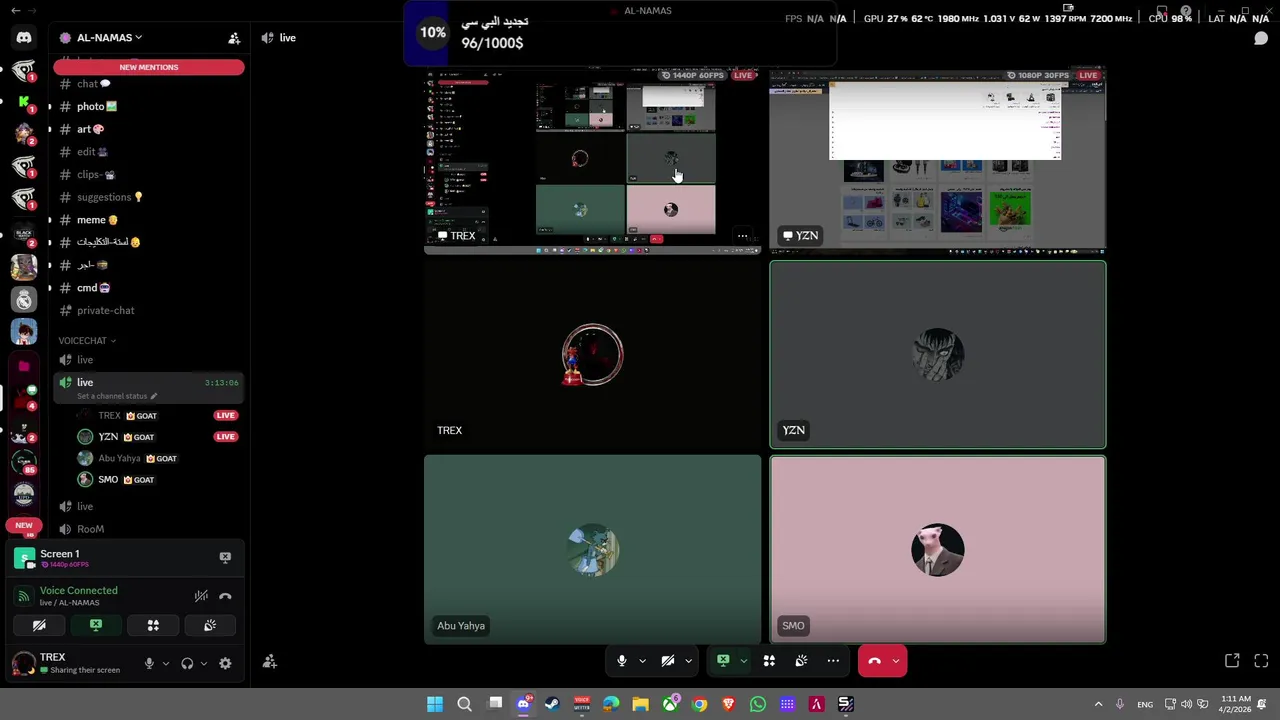Open Google Chrome from the taskbar
This screenshot has width=1280, height=720.
699,704
